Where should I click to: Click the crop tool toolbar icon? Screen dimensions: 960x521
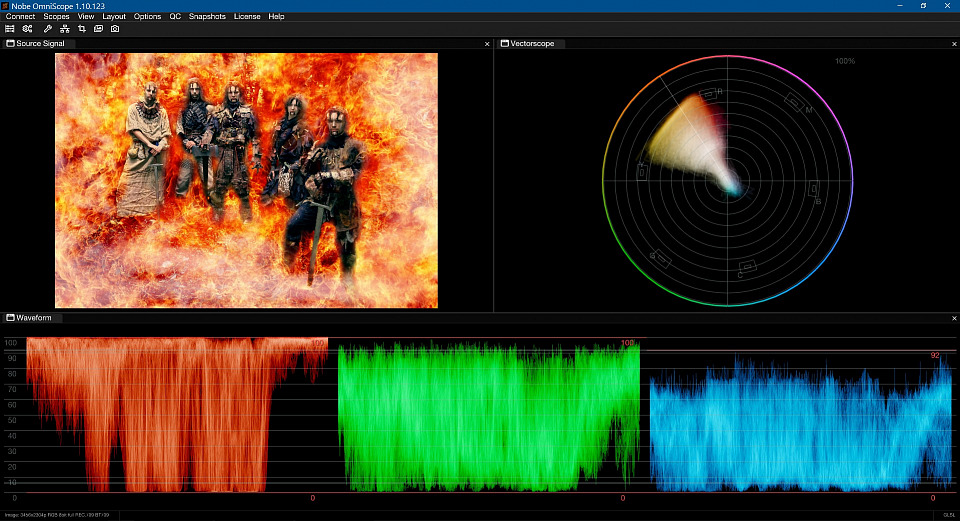[81, 29]
